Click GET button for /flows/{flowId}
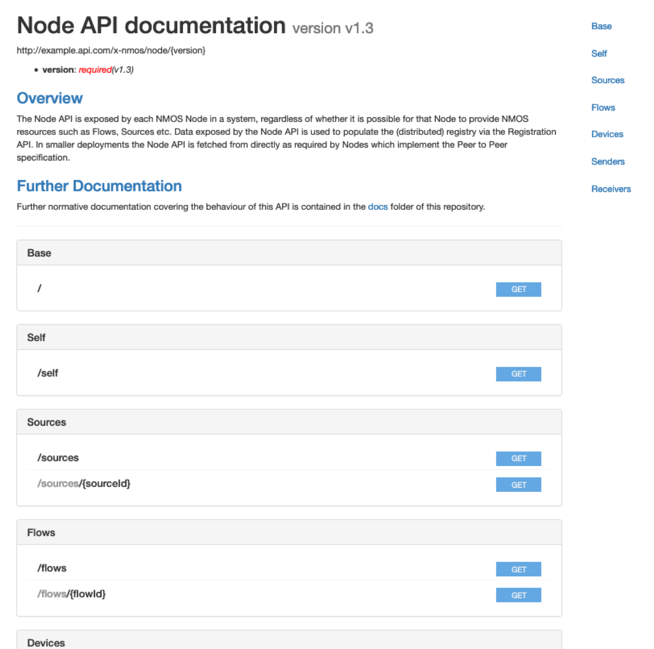This screenshot has width=654, height=649. pyautogui.click(x=518, y=595)
